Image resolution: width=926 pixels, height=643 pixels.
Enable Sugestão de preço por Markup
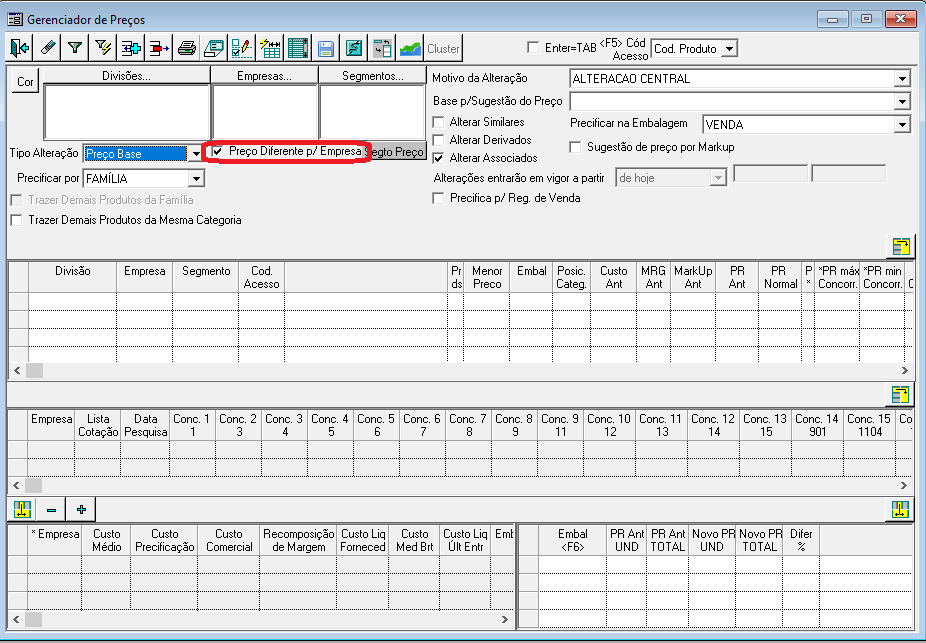click(x=575, y=147)
